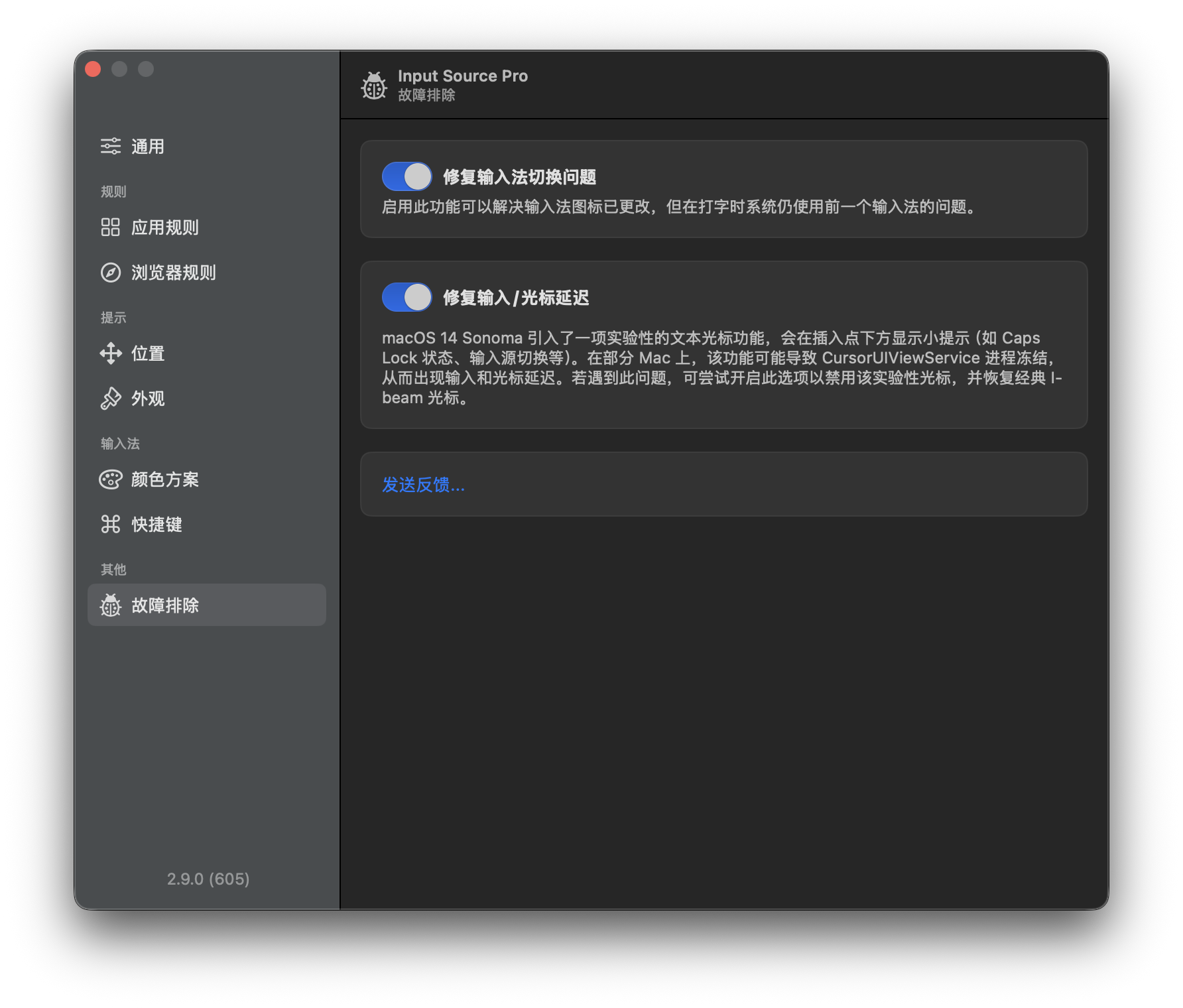
Task: Open the 通用 settings via its sliders icon
Action: pos(110,146)
